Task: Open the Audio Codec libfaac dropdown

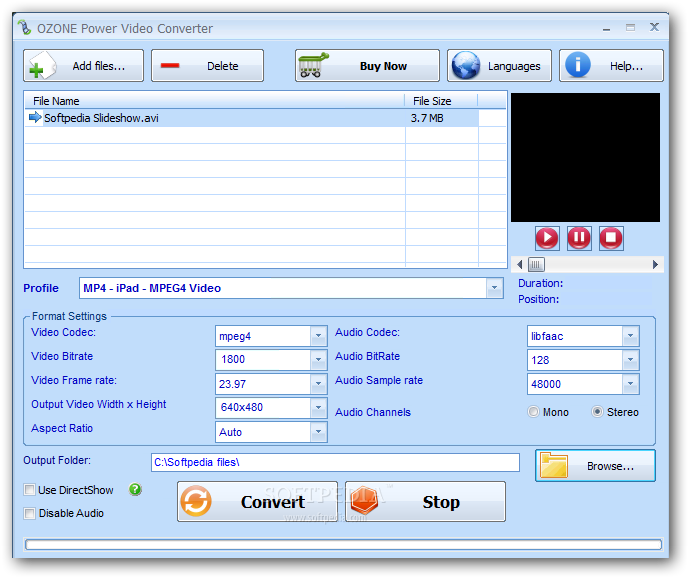Action: pyautogui.click(x=630, y=336)
